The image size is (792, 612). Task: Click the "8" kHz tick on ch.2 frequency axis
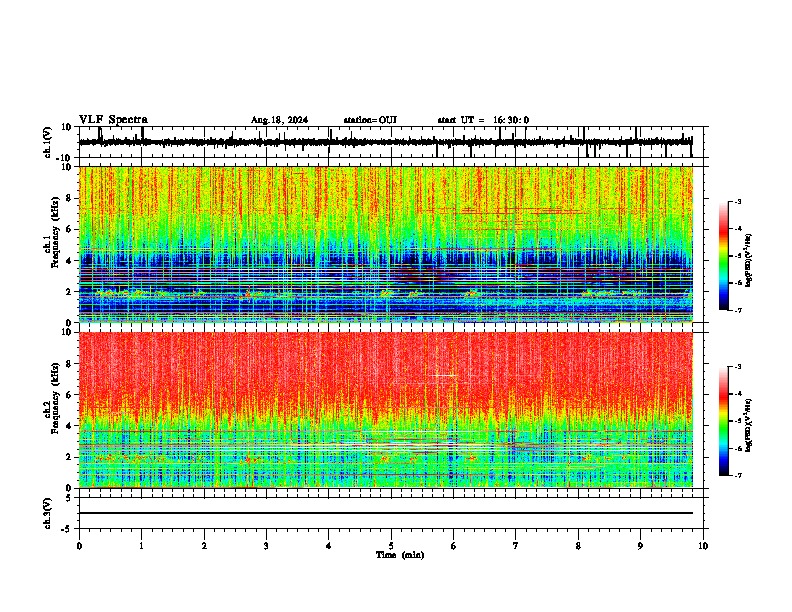69,364
